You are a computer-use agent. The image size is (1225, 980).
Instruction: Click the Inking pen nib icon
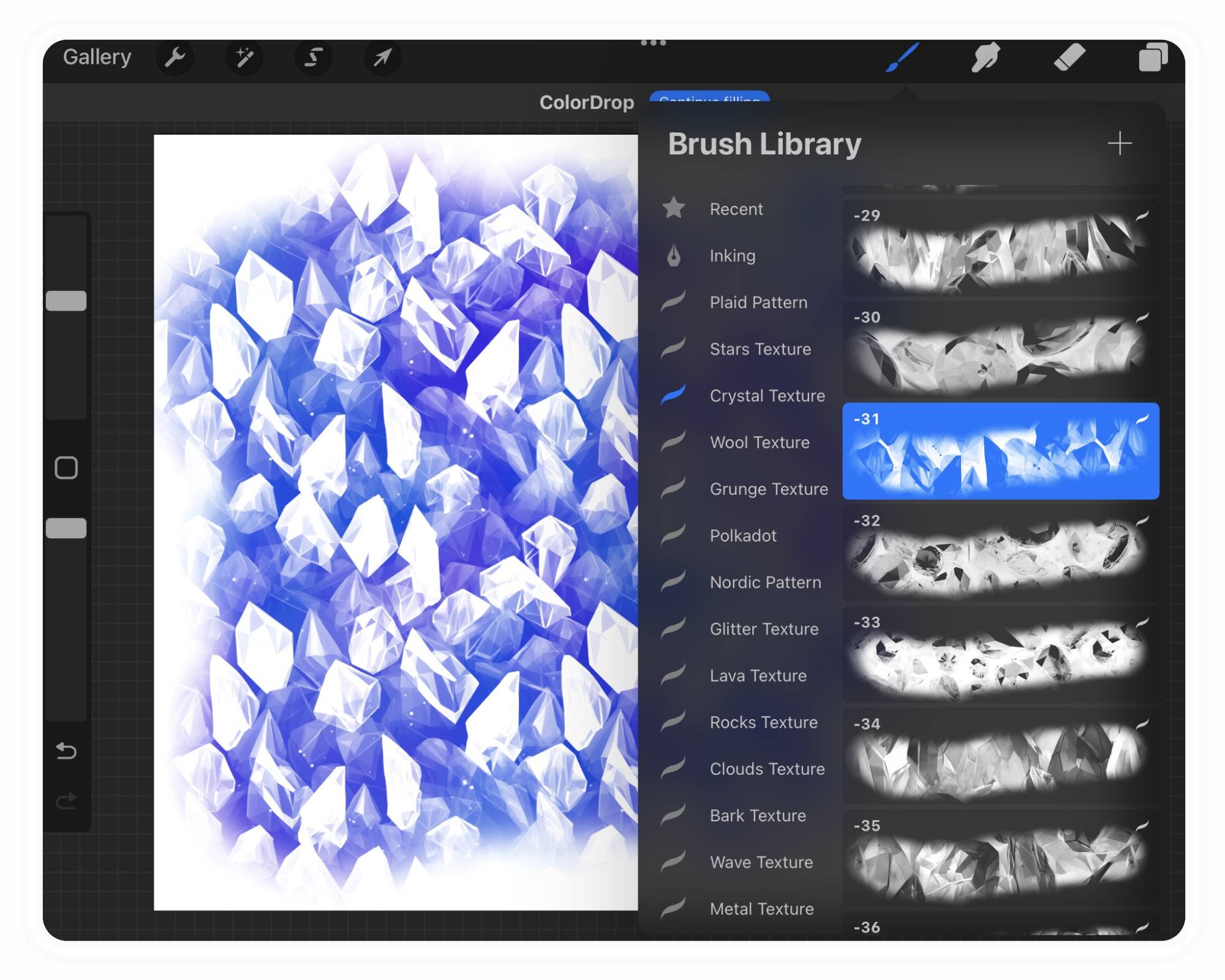674,255
